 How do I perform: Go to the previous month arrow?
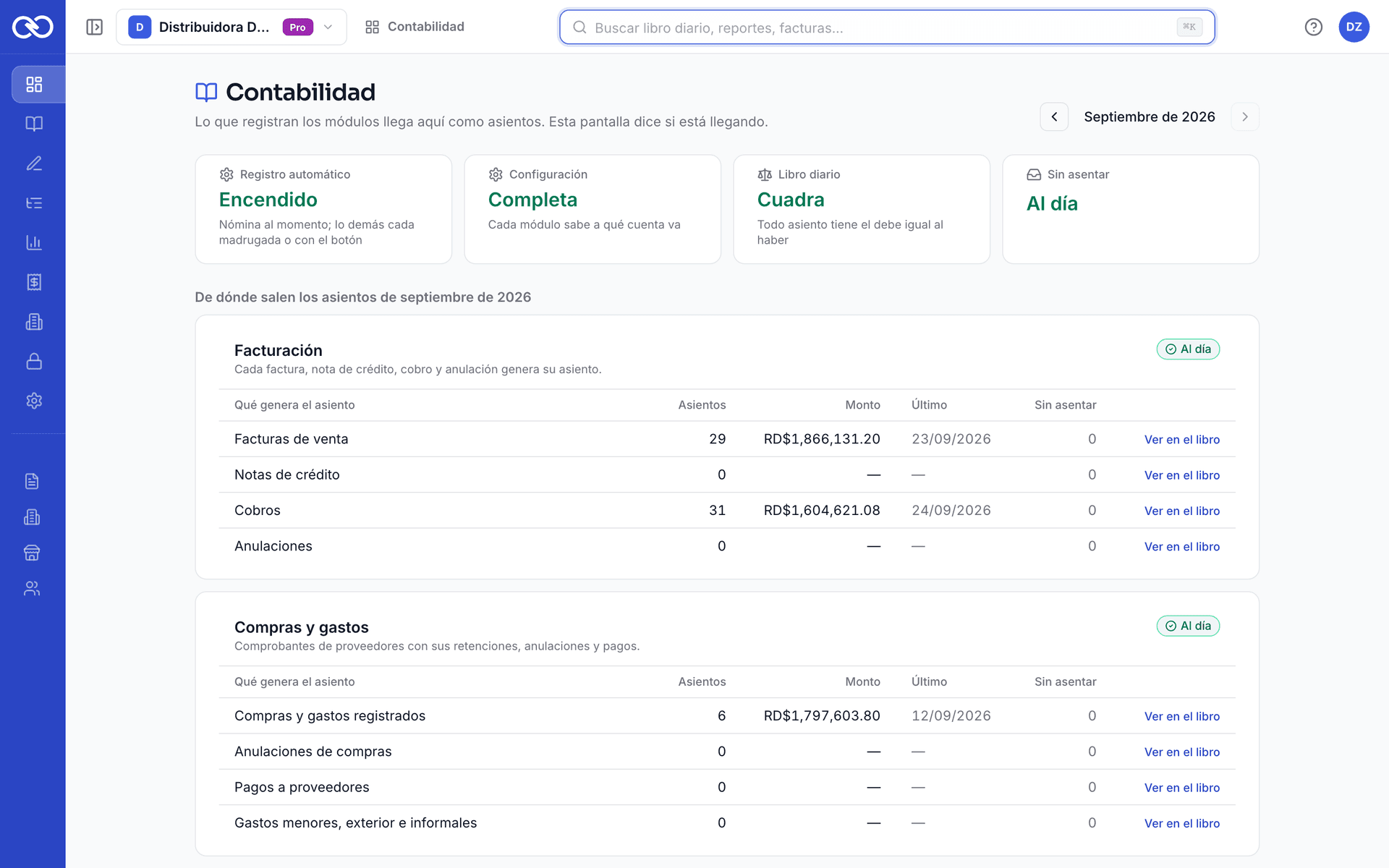[1054, 116]
